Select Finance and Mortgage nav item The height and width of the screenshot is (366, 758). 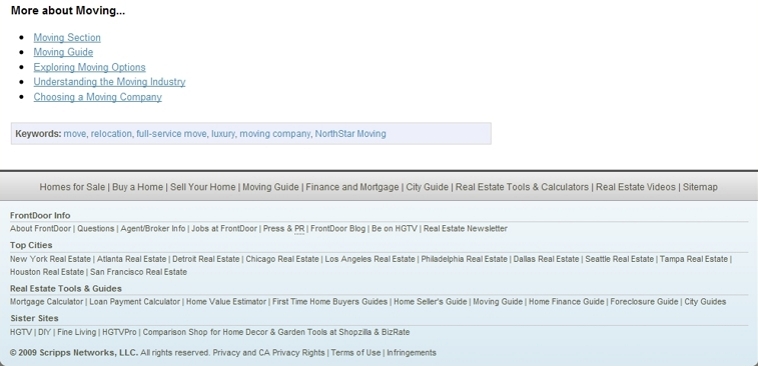pyautogui.click(x=352, y=187)
